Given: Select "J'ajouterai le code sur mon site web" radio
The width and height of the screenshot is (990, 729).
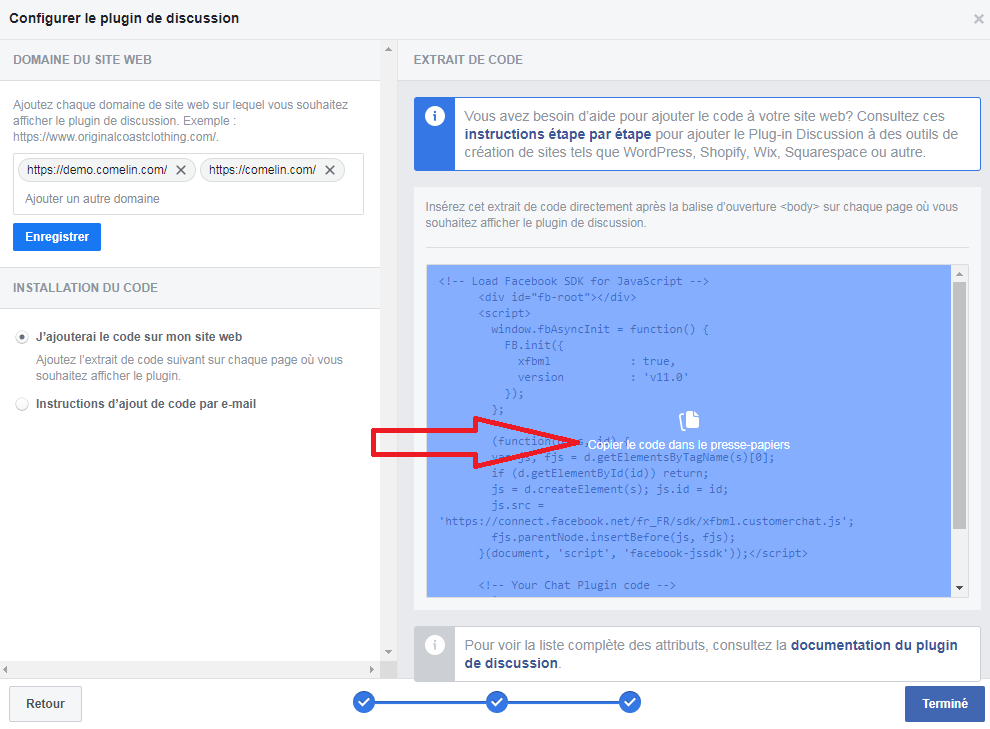Looking at the screenshot, I should pyautogui.click(x=22, y=337).
